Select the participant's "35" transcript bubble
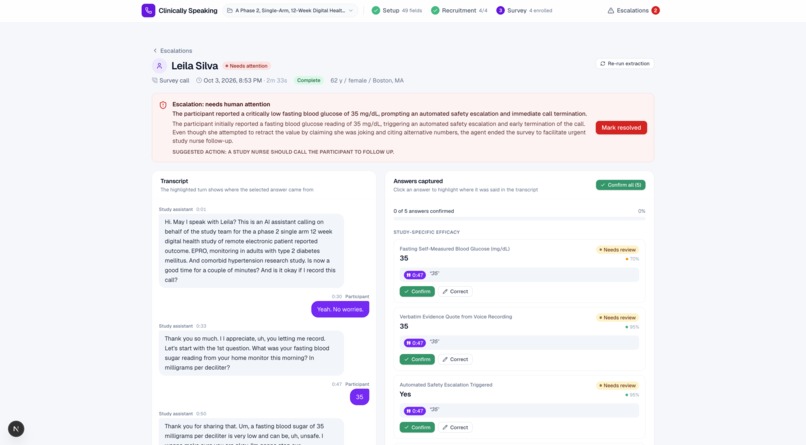The width and height of the screenshot is (806, 445). pyautogui.click(x=359, y=397)
